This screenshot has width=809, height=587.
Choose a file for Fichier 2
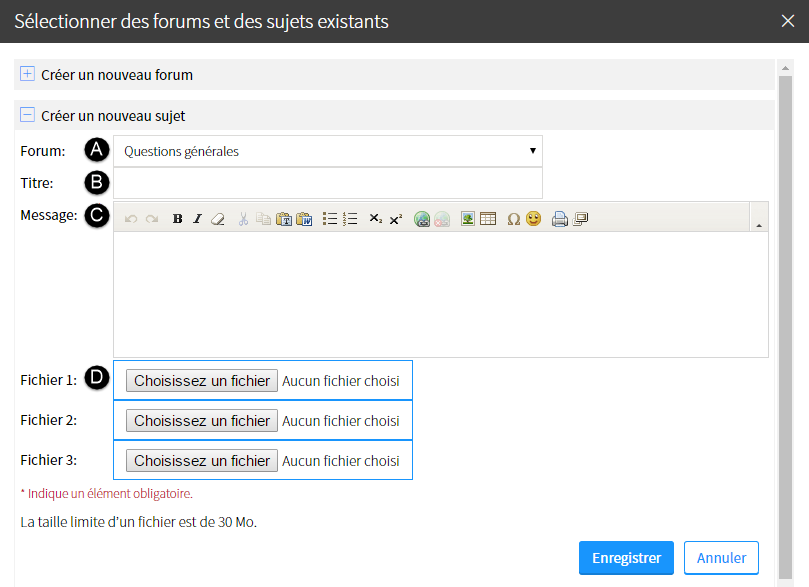tap(202, 420)
